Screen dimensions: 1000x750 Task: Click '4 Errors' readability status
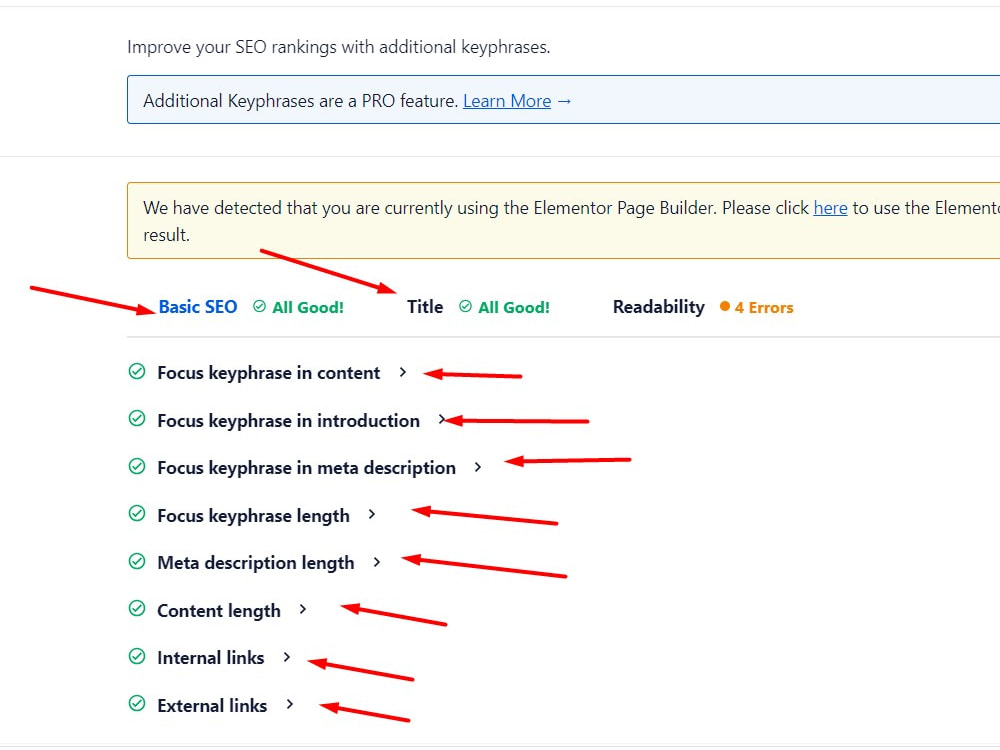(x=763, y=307)
